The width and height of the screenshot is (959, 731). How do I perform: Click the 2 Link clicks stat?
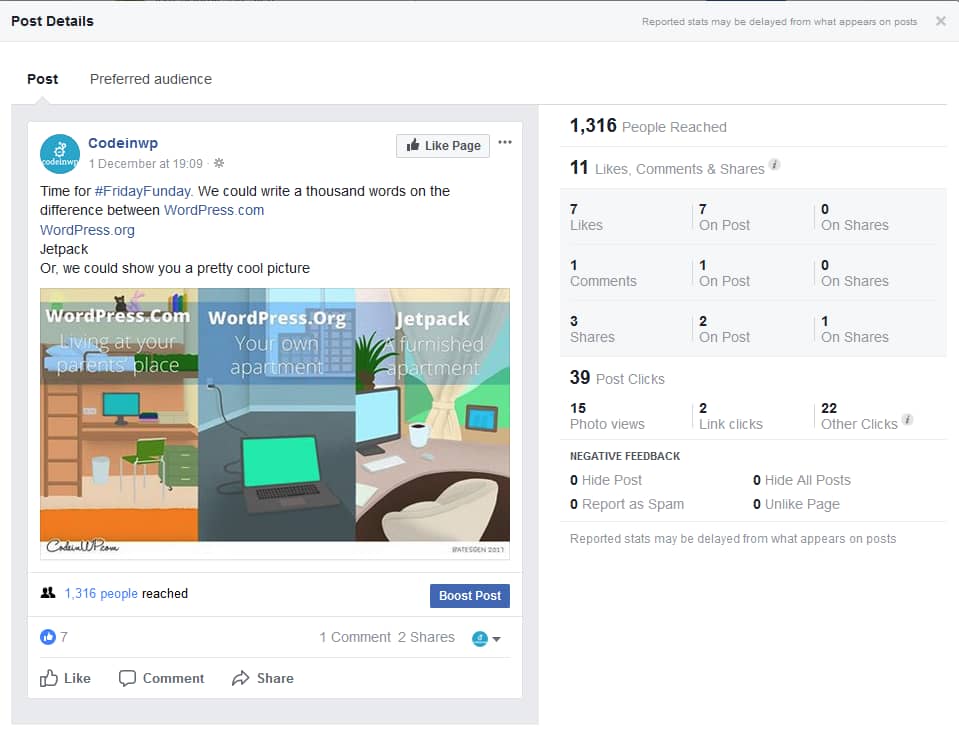[731, 416]
